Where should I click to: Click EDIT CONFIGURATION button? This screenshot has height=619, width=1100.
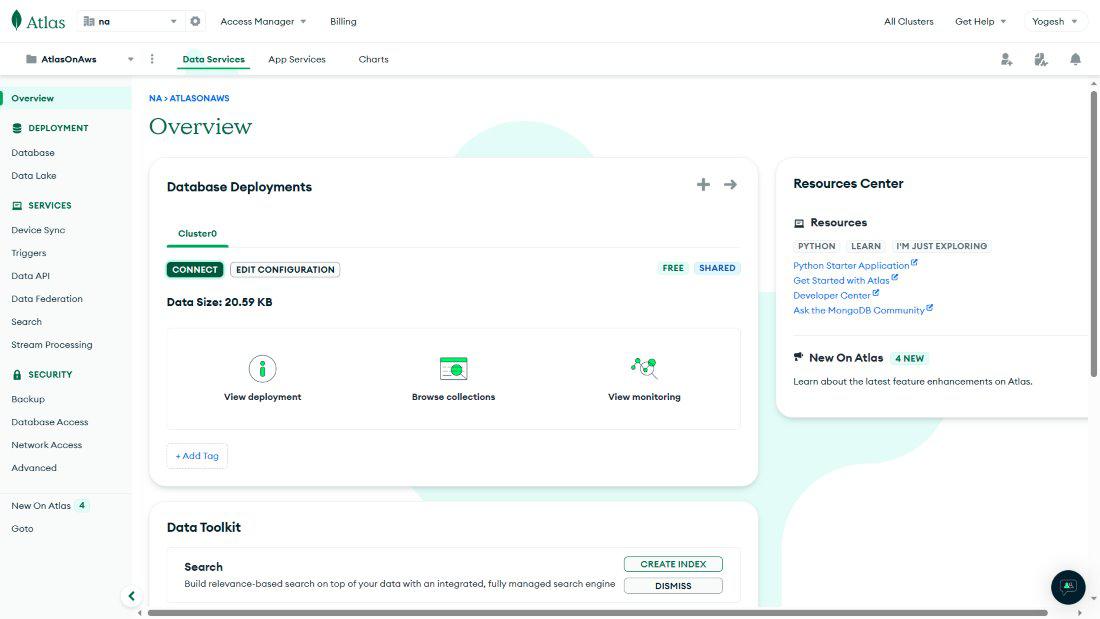285,269
